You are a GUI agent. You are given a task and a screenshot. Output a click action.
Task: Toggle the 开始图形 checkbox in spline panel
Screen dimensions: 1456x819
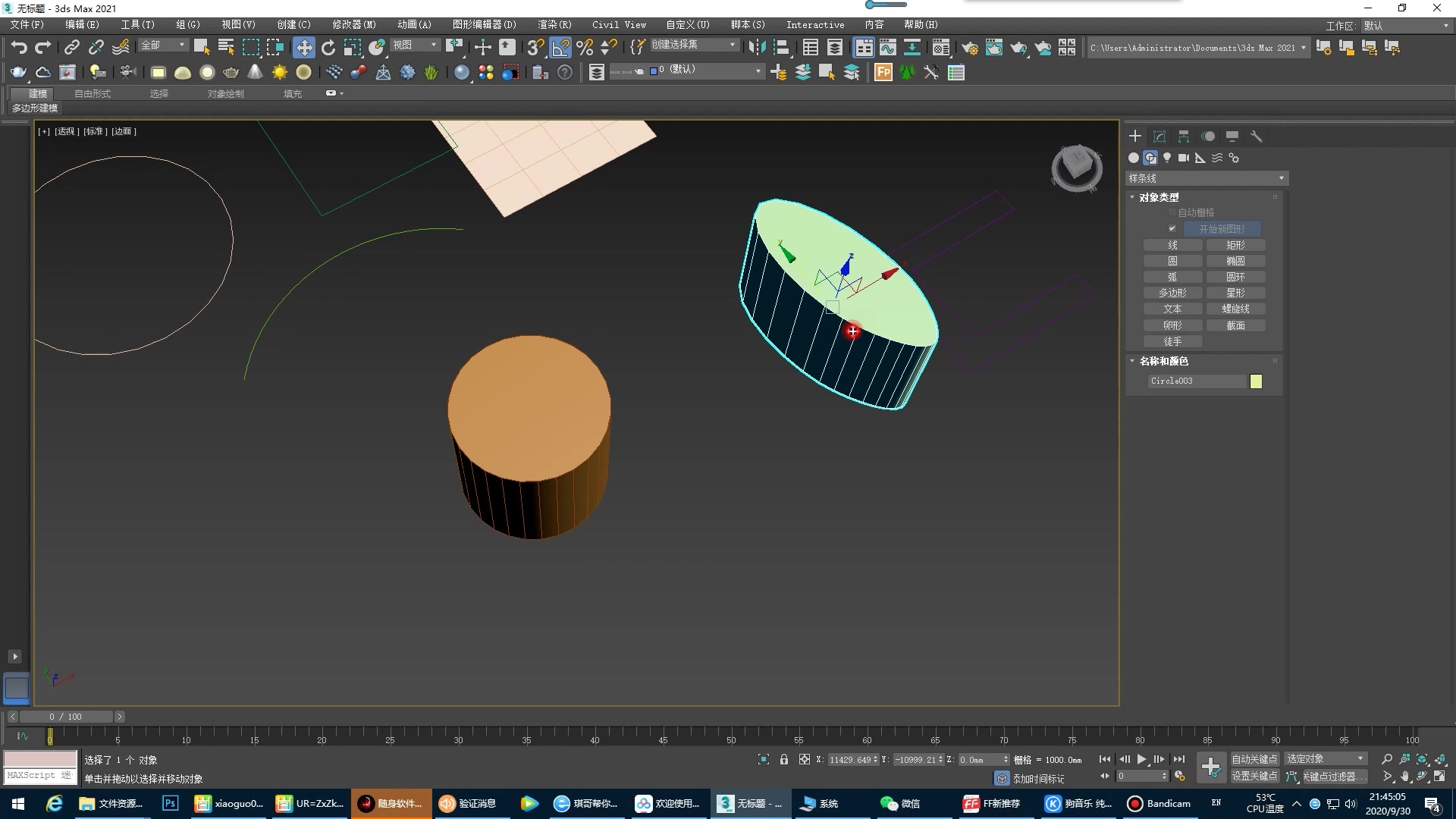pyautogui.click(x=1172, y=228)
